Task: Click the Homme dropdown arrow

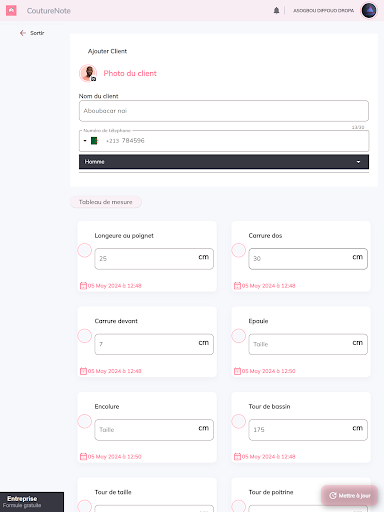Action: [x=358, y=162]
